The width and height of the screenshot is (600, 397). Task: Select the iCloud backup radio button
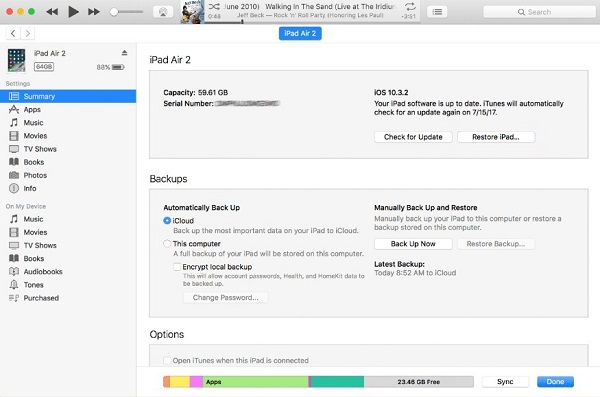coord(167,221)
